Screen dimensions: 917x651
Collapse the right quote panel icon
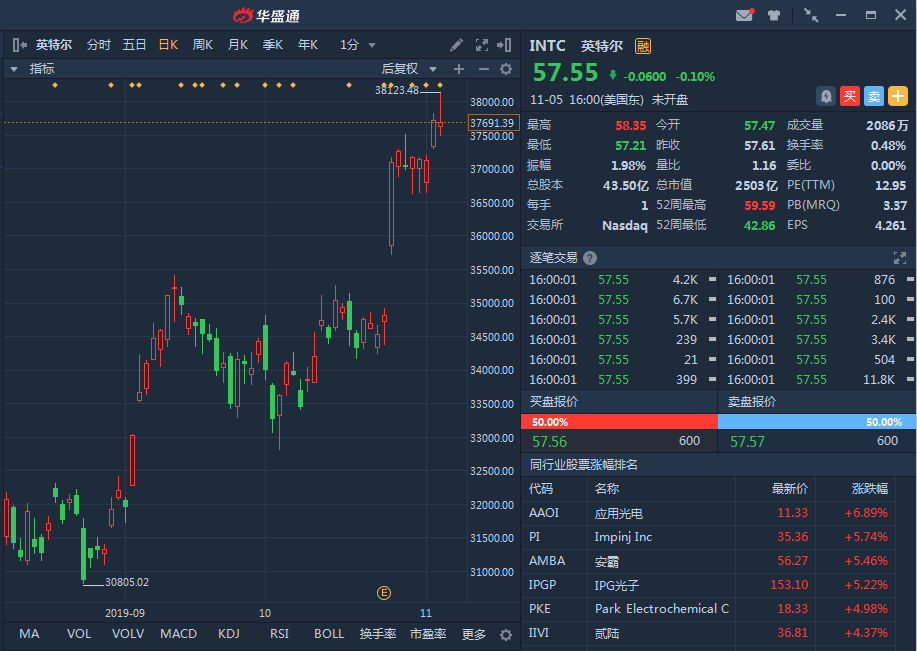tap(504, 45)
